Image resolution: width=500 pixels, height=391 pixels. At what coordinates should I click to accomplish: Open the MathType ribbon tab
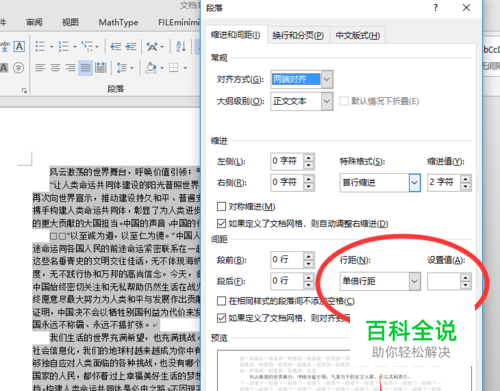point(118,22)
